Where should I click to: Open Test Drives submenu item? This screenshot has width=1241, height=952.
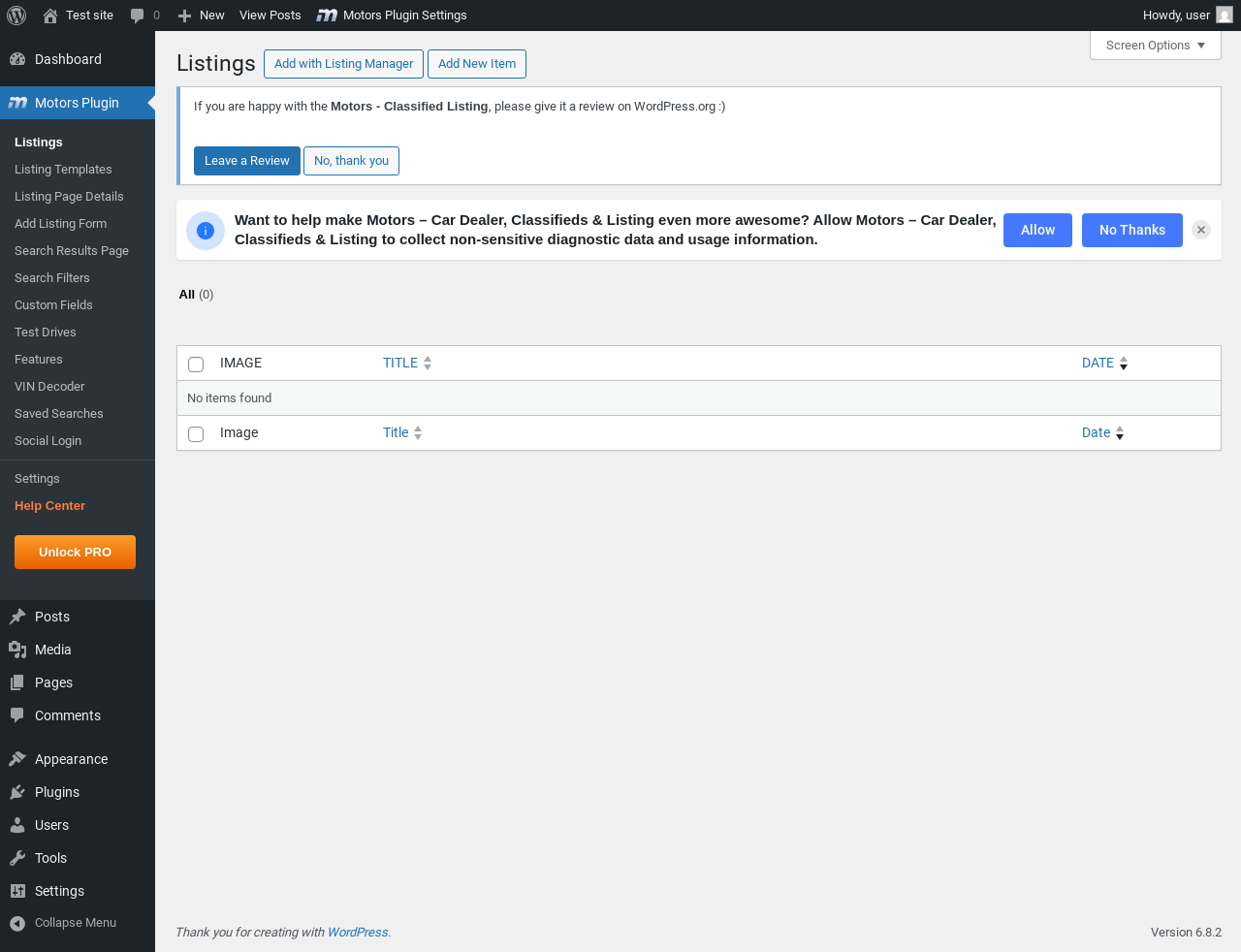point(78,333)
